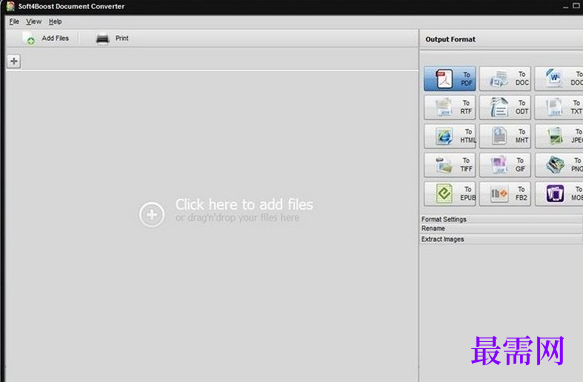The height and width of the screenshot is (382, 583).
Task: Click the small plus tab button
Action: coord(14,61)
